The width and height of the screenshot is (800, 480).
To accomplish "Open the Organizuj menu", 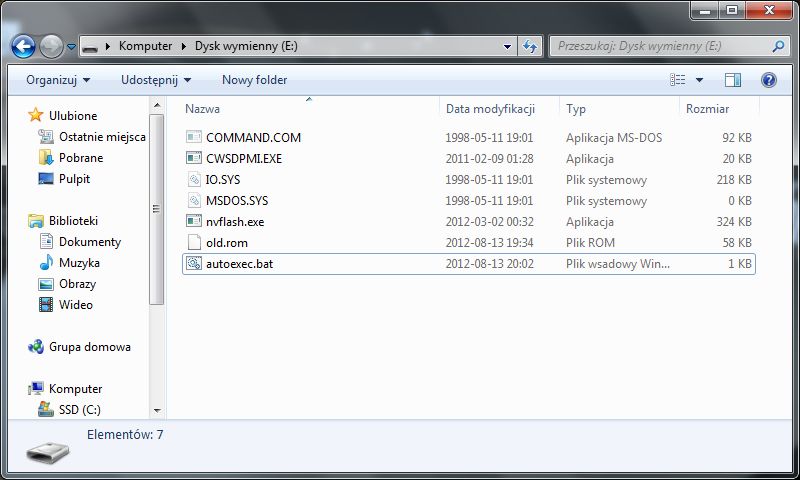I will [58, 80].
